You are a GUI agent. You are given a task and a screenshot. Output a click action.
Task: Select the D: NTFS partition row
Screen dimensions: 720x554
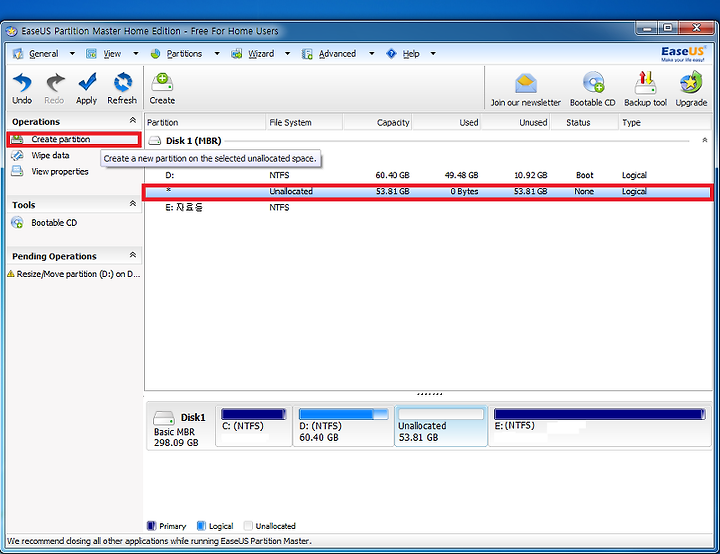point(428,175)
